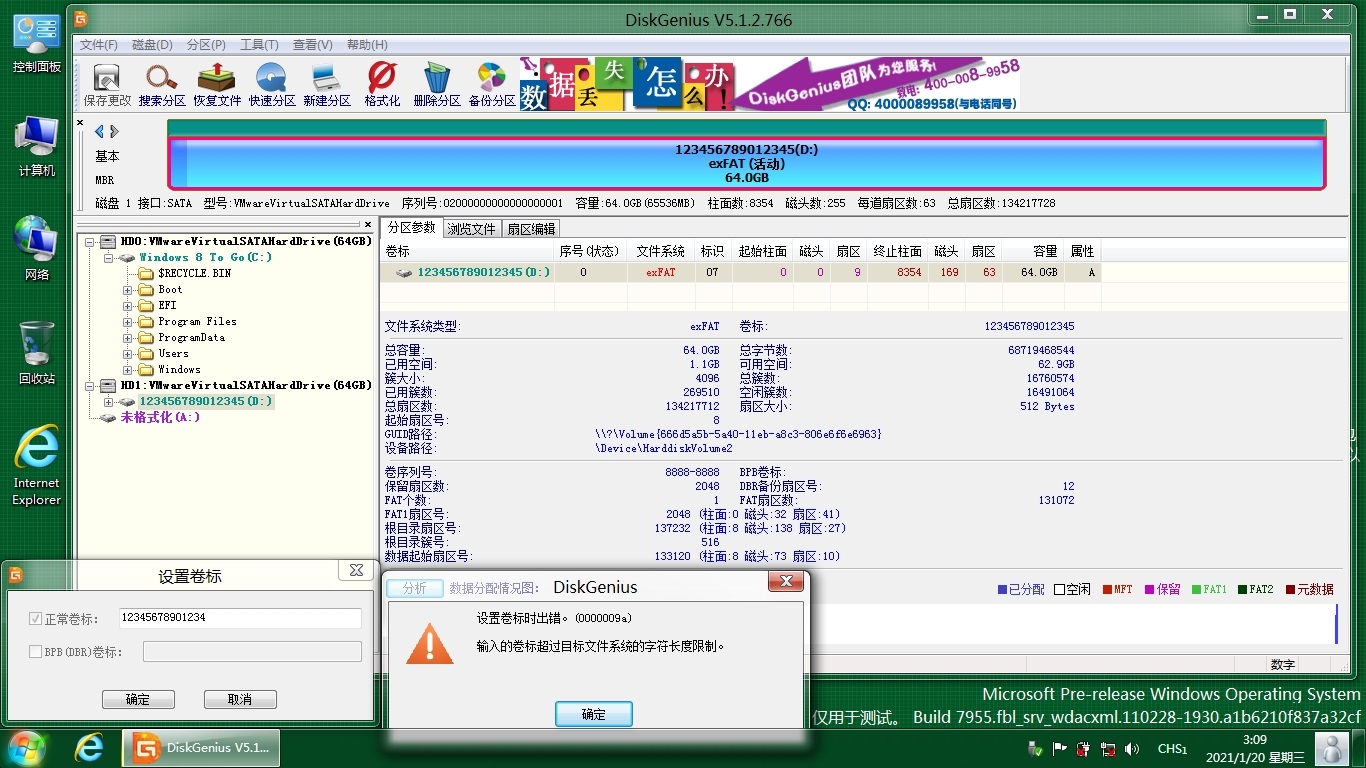1366x768 pixels.
Task: Expand the Program Files folder node
Action: [x=128, y=322]
